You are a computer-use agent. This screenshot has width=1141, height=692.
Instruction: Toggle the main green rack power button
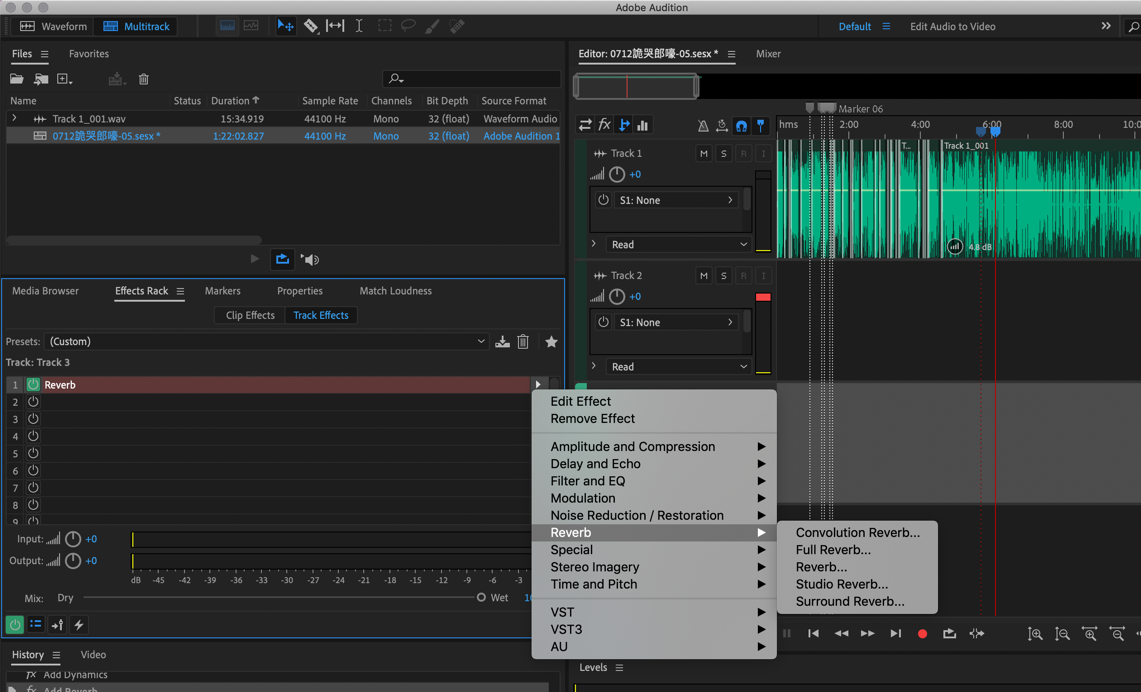15,624
